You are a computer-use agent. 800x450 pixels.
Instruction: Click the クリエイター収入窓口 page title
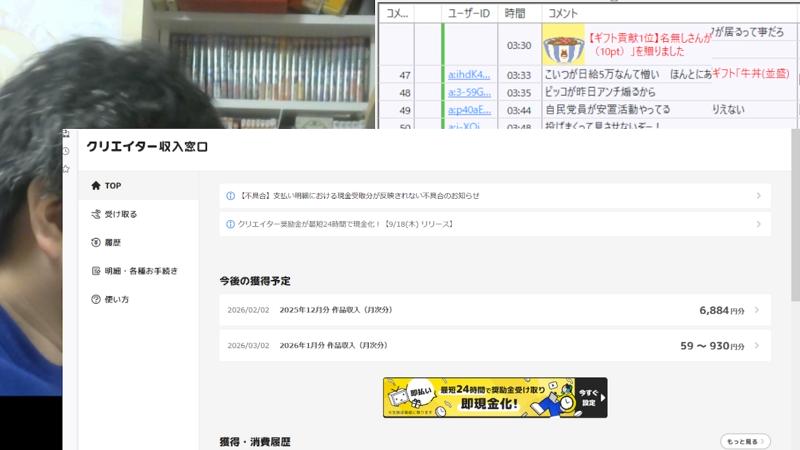[x=147, y=146]
